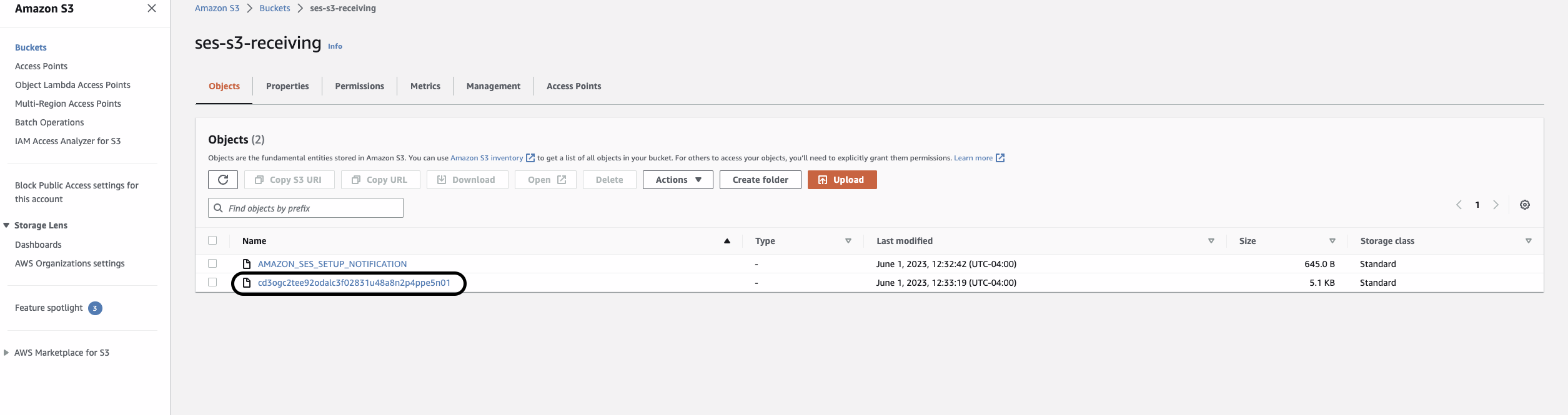Screen dimensions: 1568x415
Task: Click the file icon beside cd3ogc2tee92odalc3f02831u48a8n2p4ppe5n01
Action: 247,283
